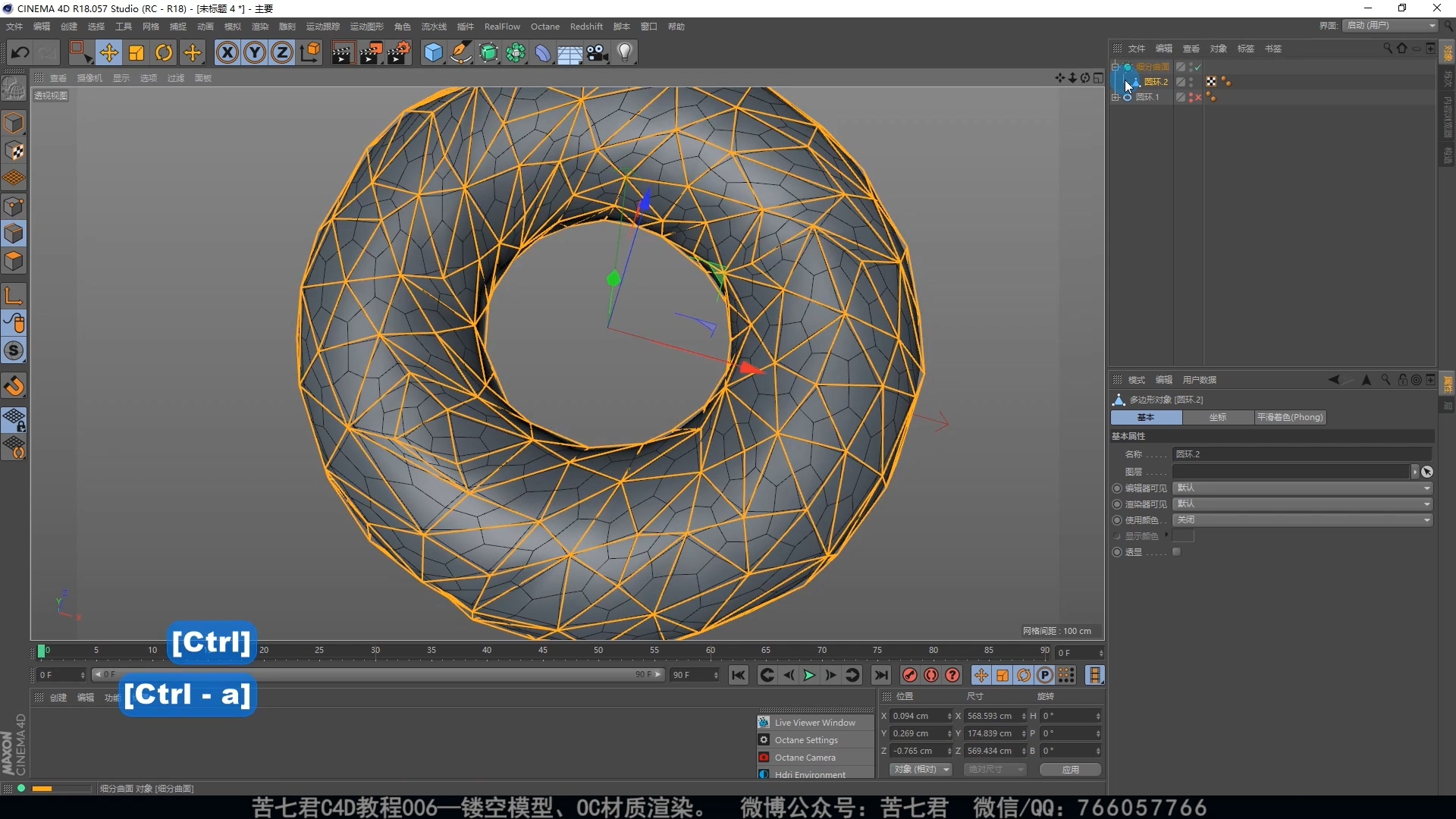Switch to Points mode
1456x819 pixels.
click(14, 206)
